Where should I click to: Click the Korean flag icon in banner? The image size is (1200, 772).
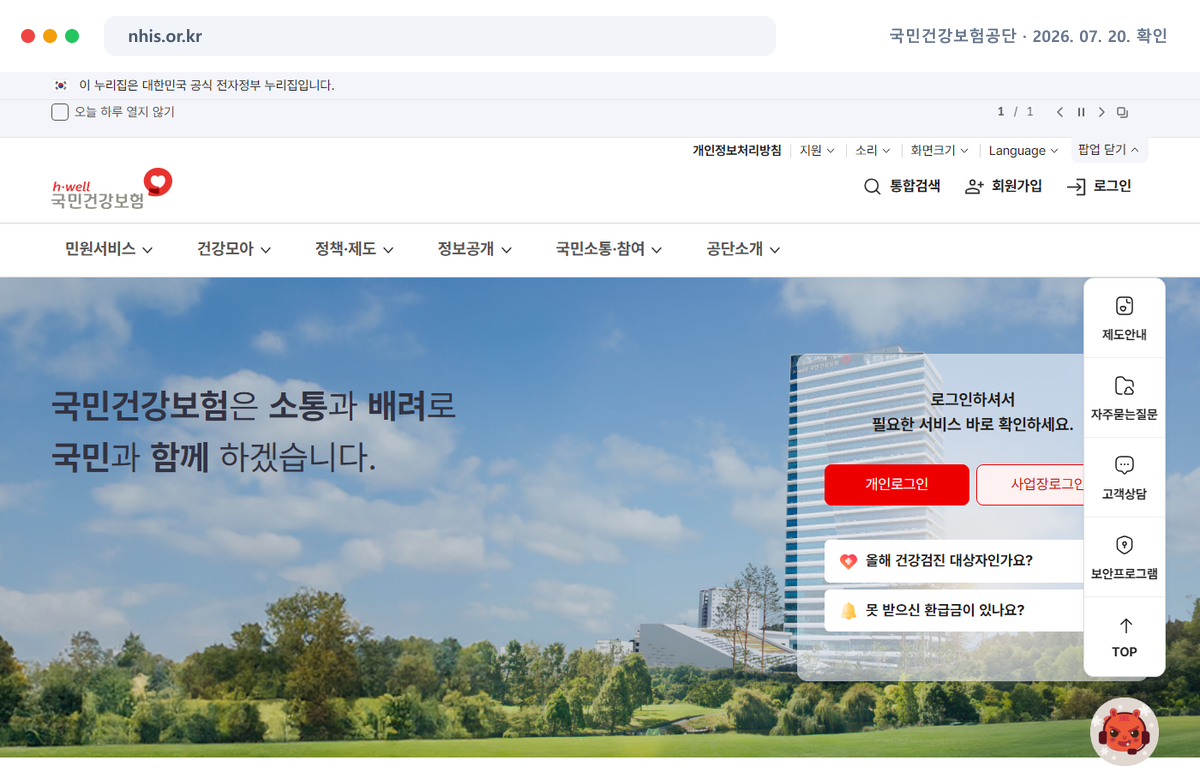[x=60, y=85]
